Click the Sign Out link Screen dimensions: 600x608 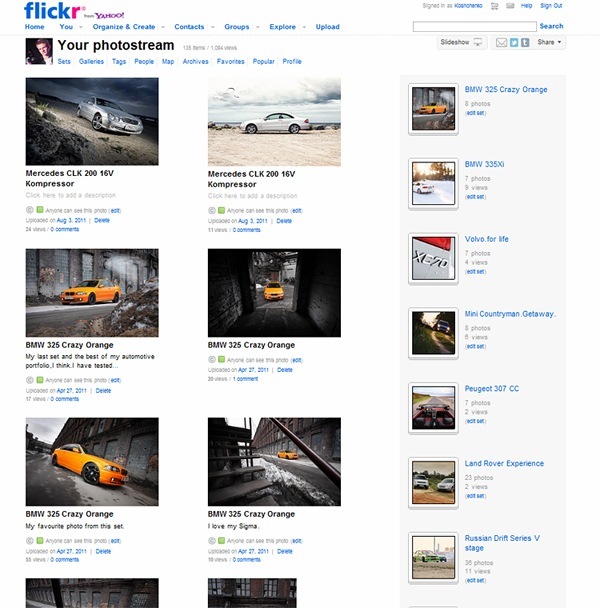point(551,6)
